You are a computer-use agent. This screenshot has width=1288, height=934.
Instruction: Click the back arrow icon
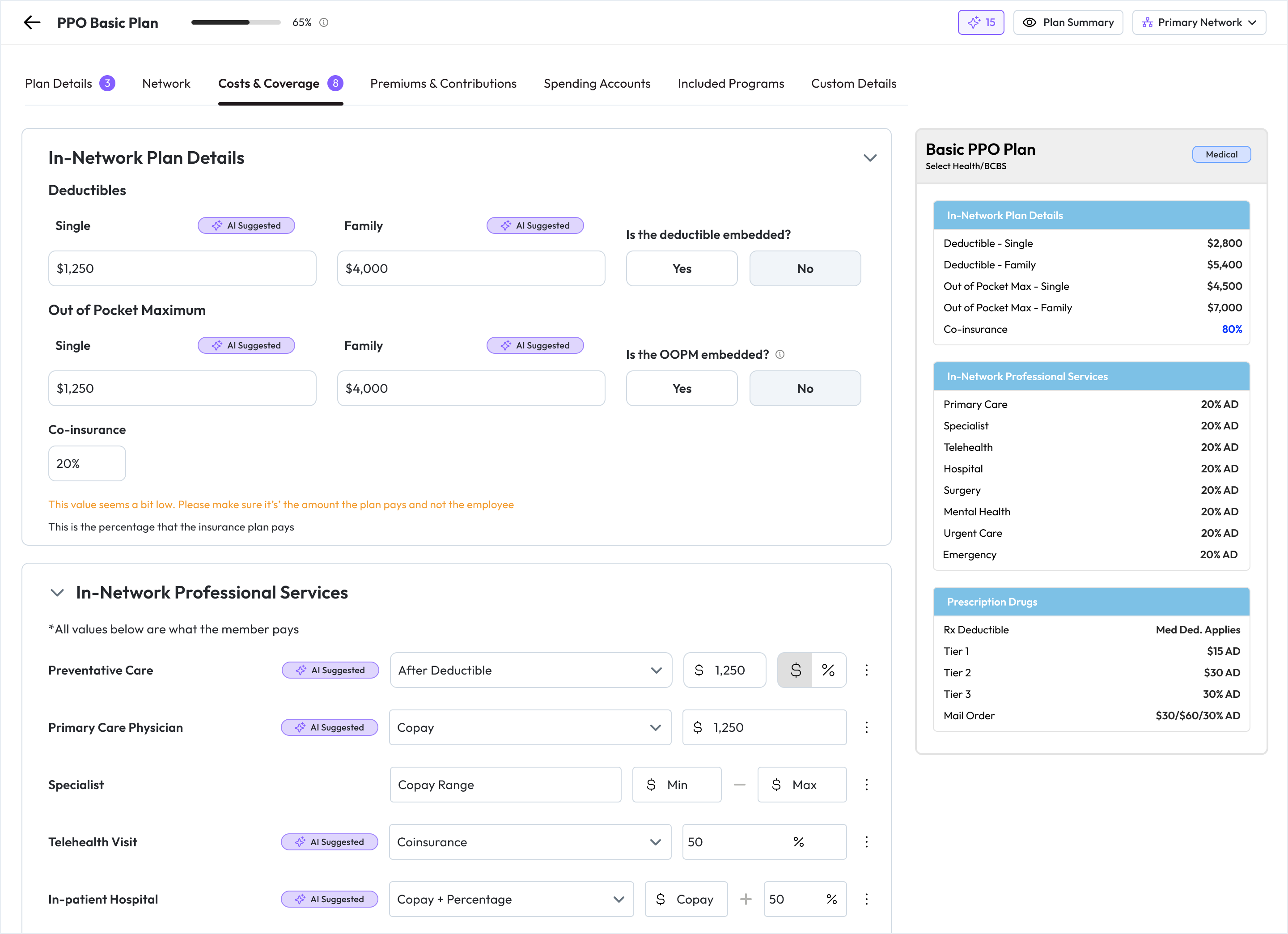[32, 23]
